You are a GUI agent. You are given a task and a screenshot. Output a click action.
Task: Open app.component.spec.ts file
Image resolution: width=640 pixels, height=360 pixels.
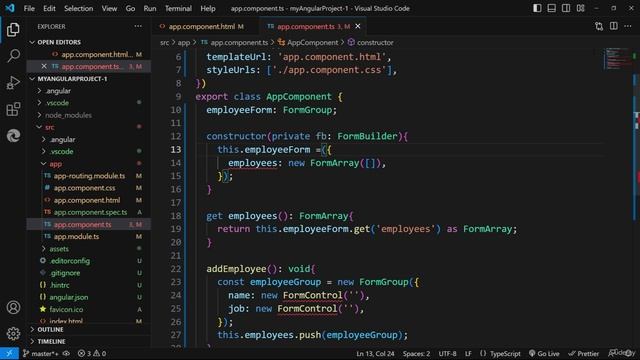click(89, 212)
